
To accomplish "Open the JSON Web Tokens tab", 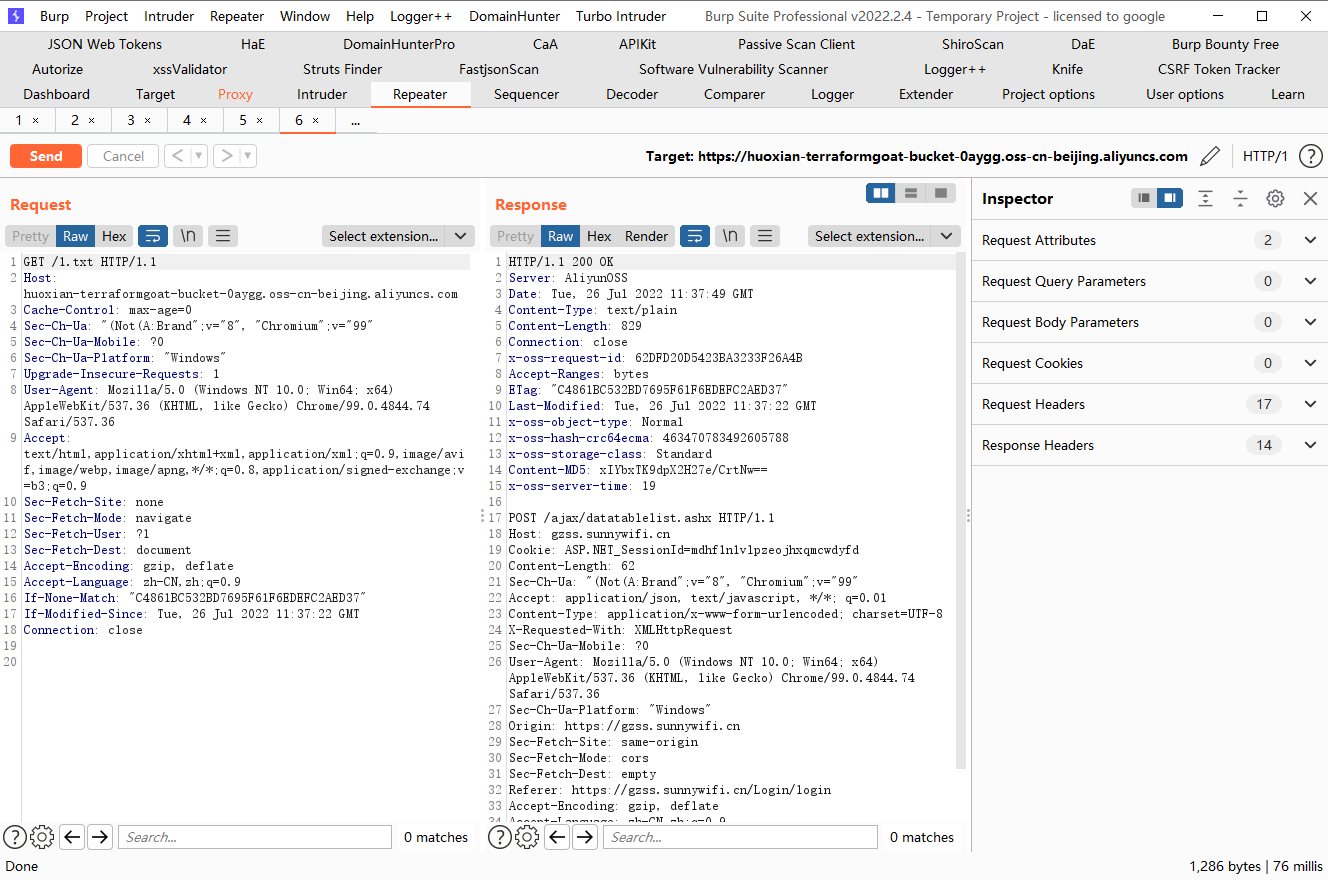I will point(105,44).
